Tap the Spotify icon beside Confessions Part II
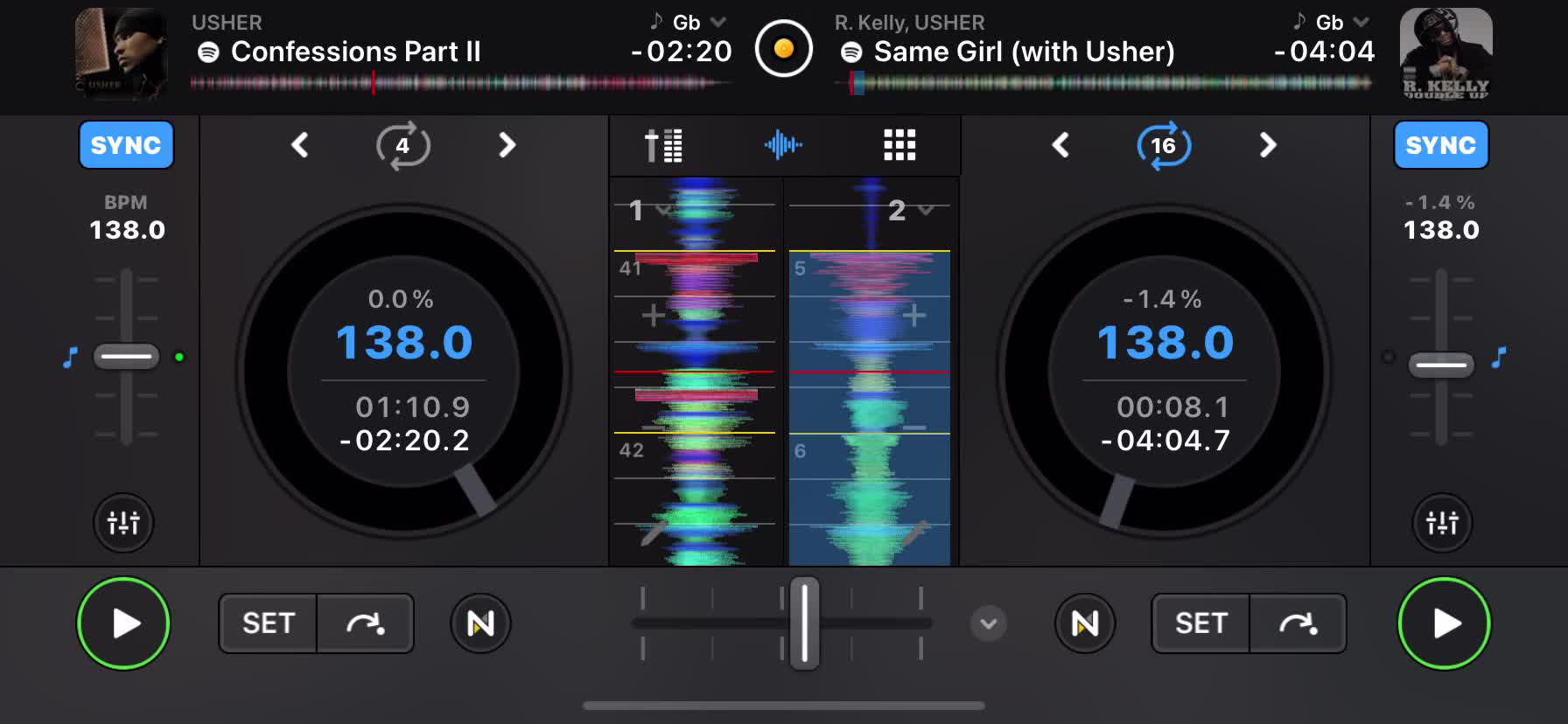The height and width of the screenshot is (724, 1568). (x=208, y=52)
